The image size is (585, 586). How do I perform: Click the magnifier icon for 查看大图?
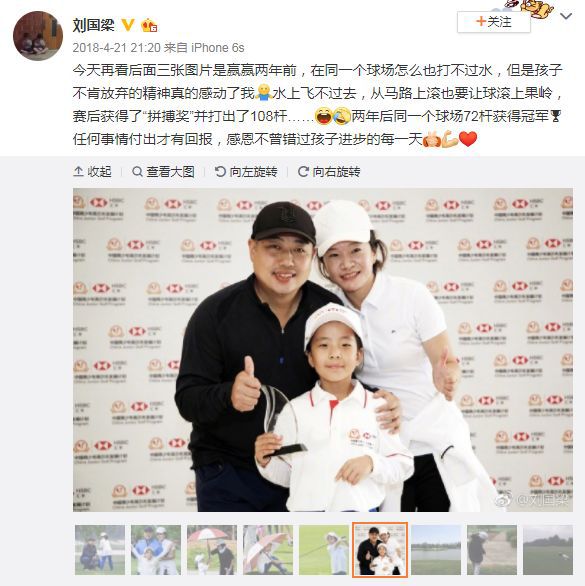[x=137, y=172]
